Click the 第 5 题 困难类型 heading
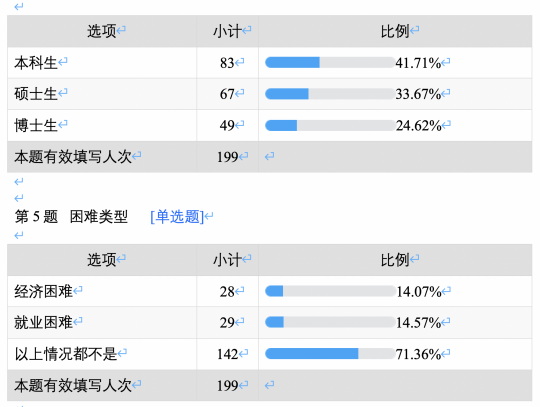 [71, 217]
